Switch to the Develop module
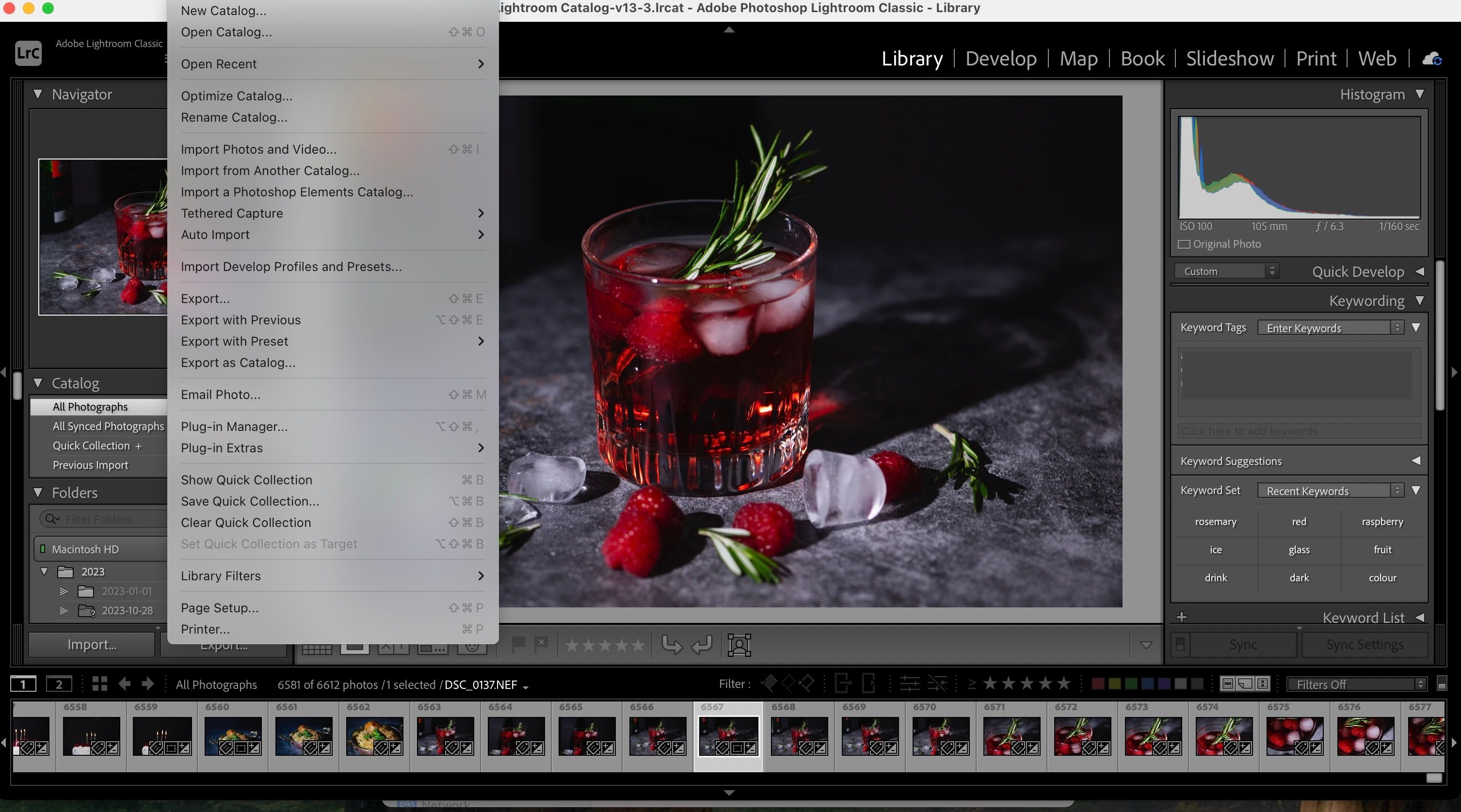Viewport: 1461px width, 812px height. point(1001,58)
